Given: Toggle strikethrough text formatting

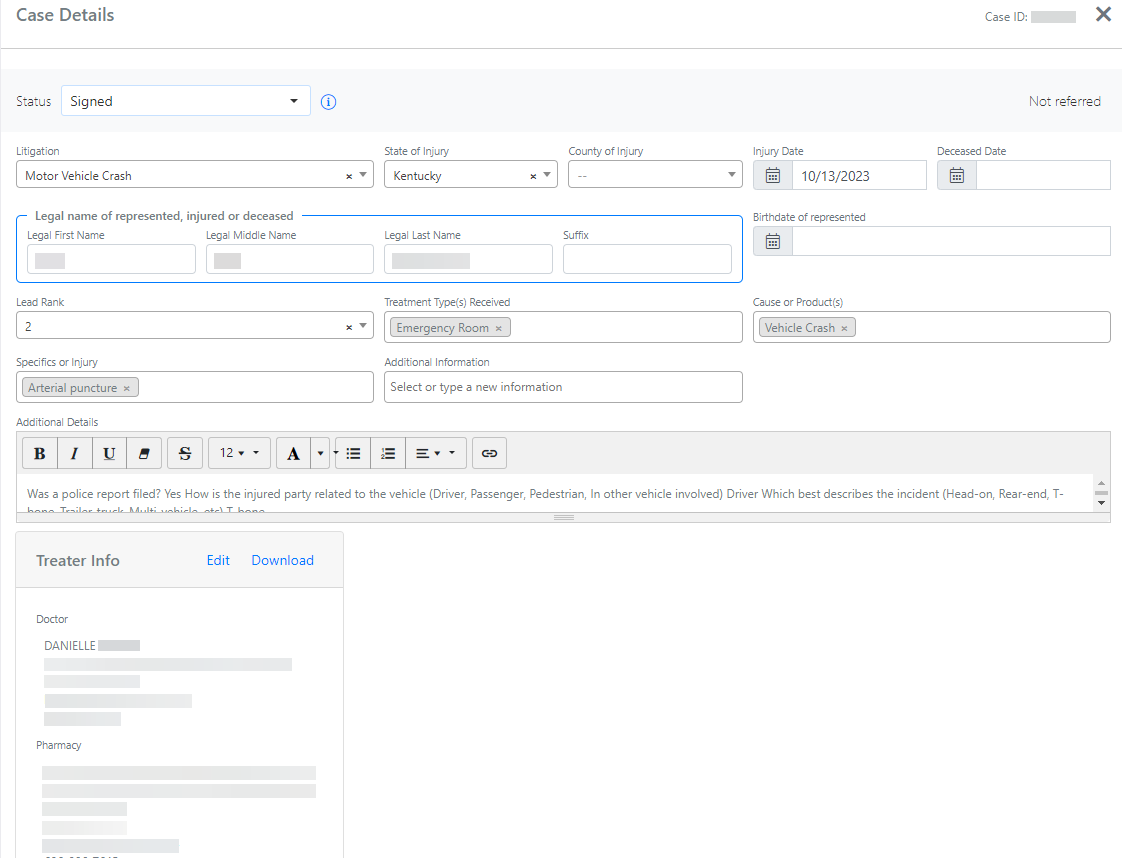Looking at the screenshot, I should coord(185,453).
